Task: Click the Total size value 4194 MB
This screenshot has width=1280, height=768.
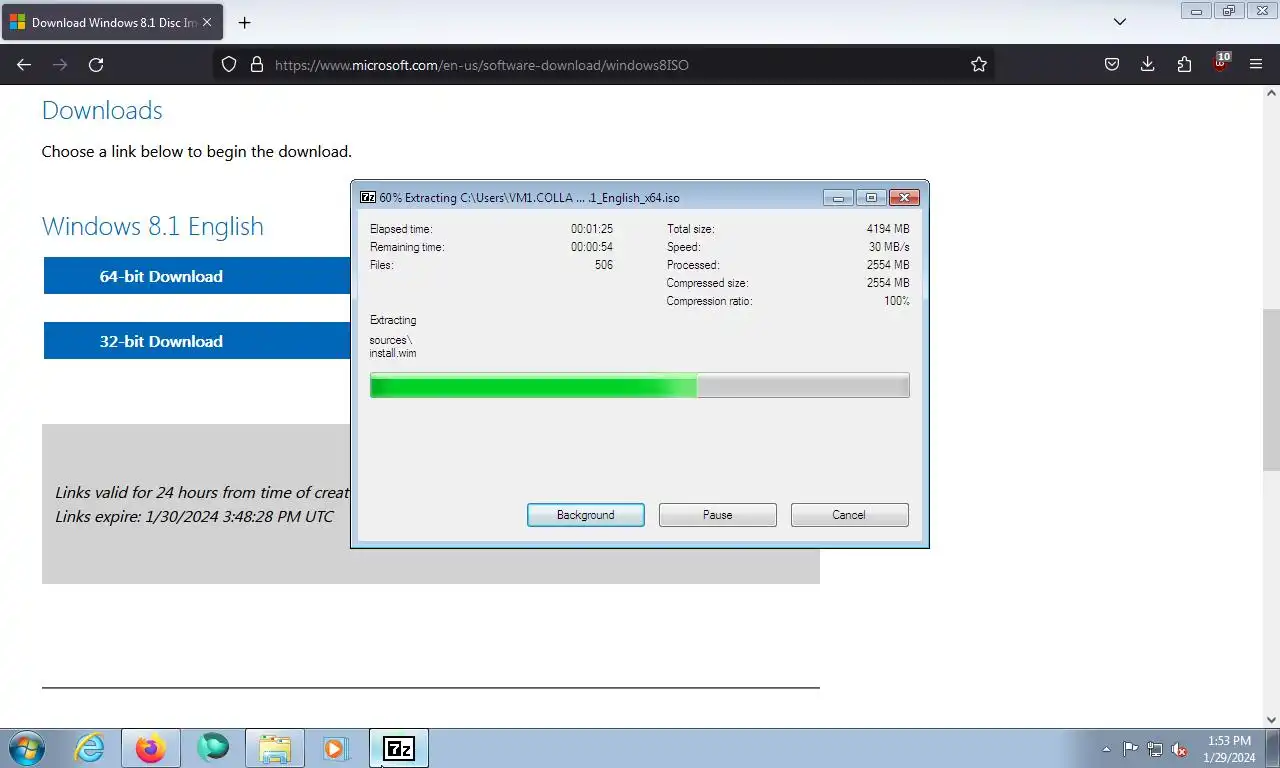Action: click(x=888, y=229)
